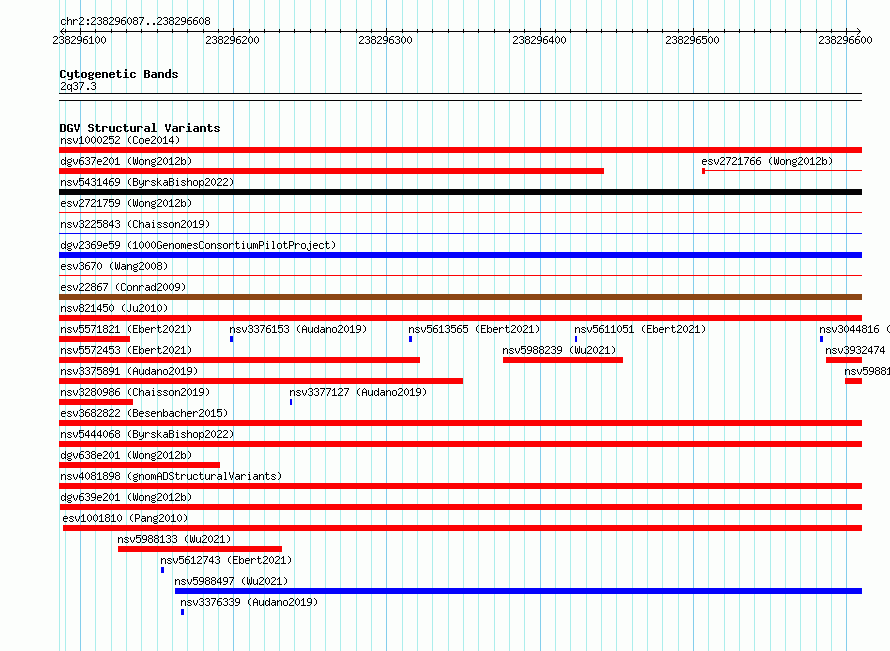Select esv2721759 (Wong2012b) label

click(x=126, y=203)
